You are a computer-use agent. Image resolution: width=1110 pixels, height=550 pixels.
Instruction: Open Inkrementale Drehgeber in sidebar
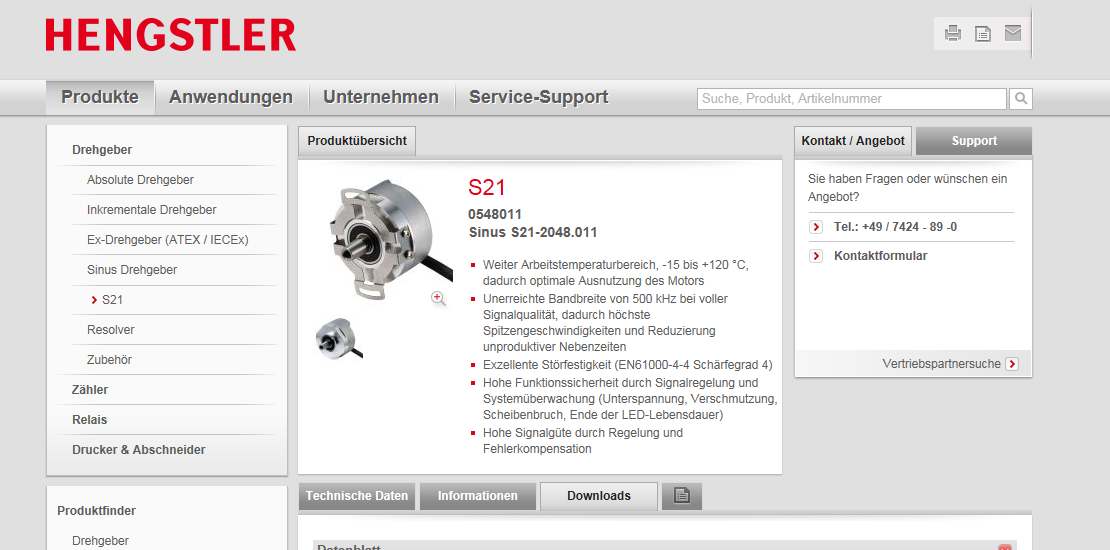(x=151, y=210)
